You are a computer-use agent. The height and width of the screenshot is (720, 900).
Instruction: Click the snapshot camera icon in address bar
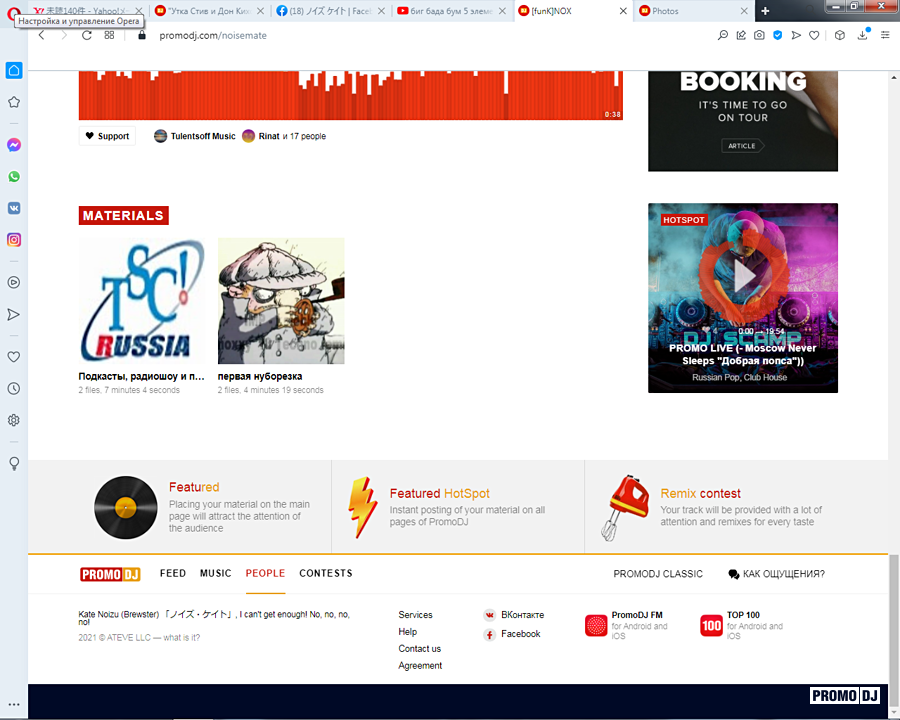[x=759, y=35]
